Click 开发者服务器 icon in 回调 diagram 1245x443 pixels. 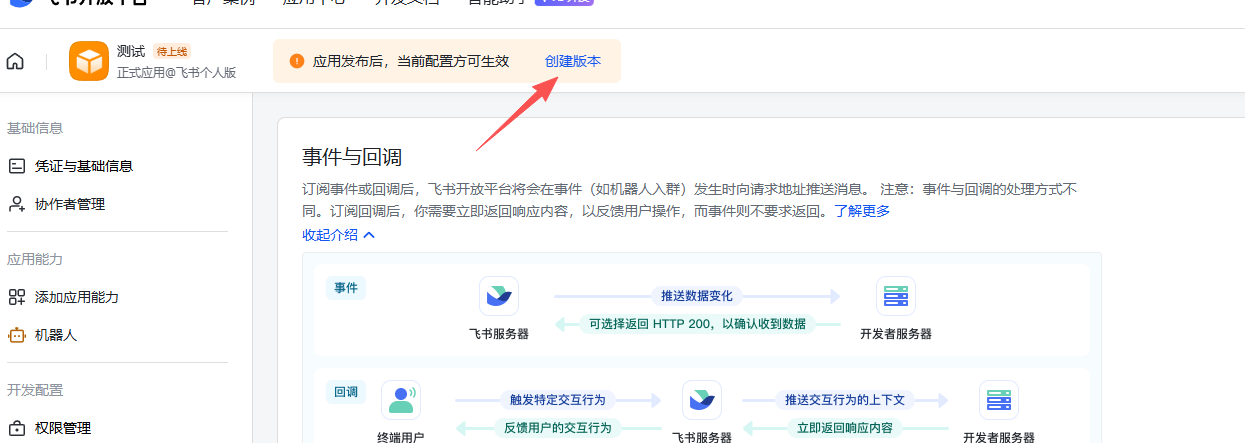pyautogui.click(x=998, y=400)
